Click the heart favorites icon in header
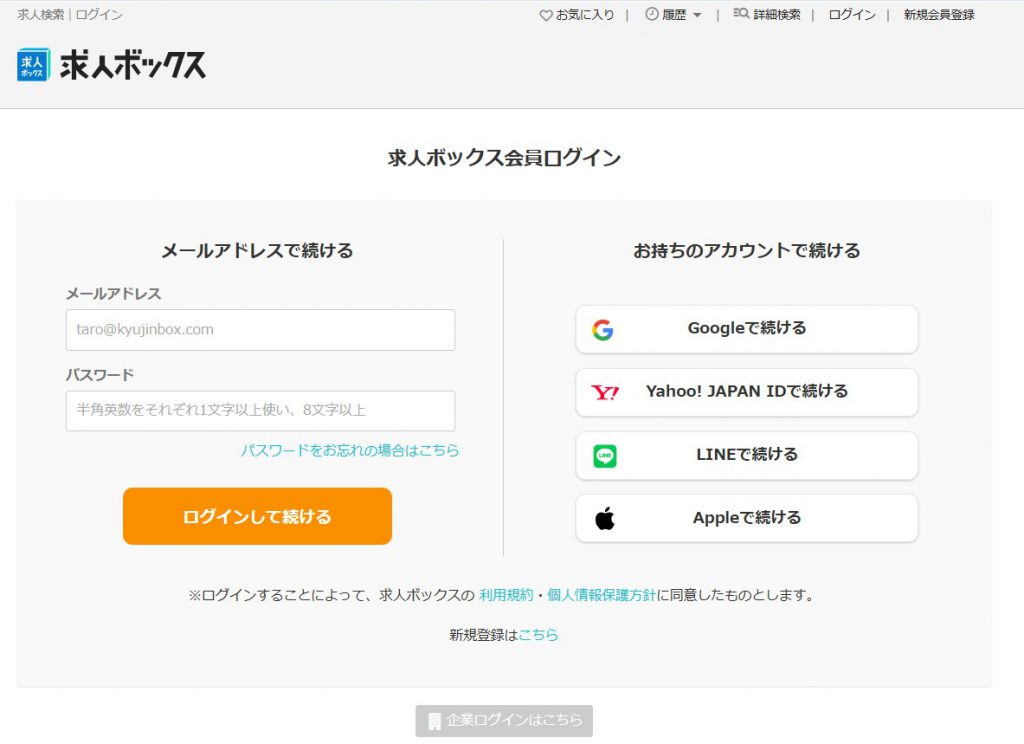1024x744 pixels. pos(546,15)
